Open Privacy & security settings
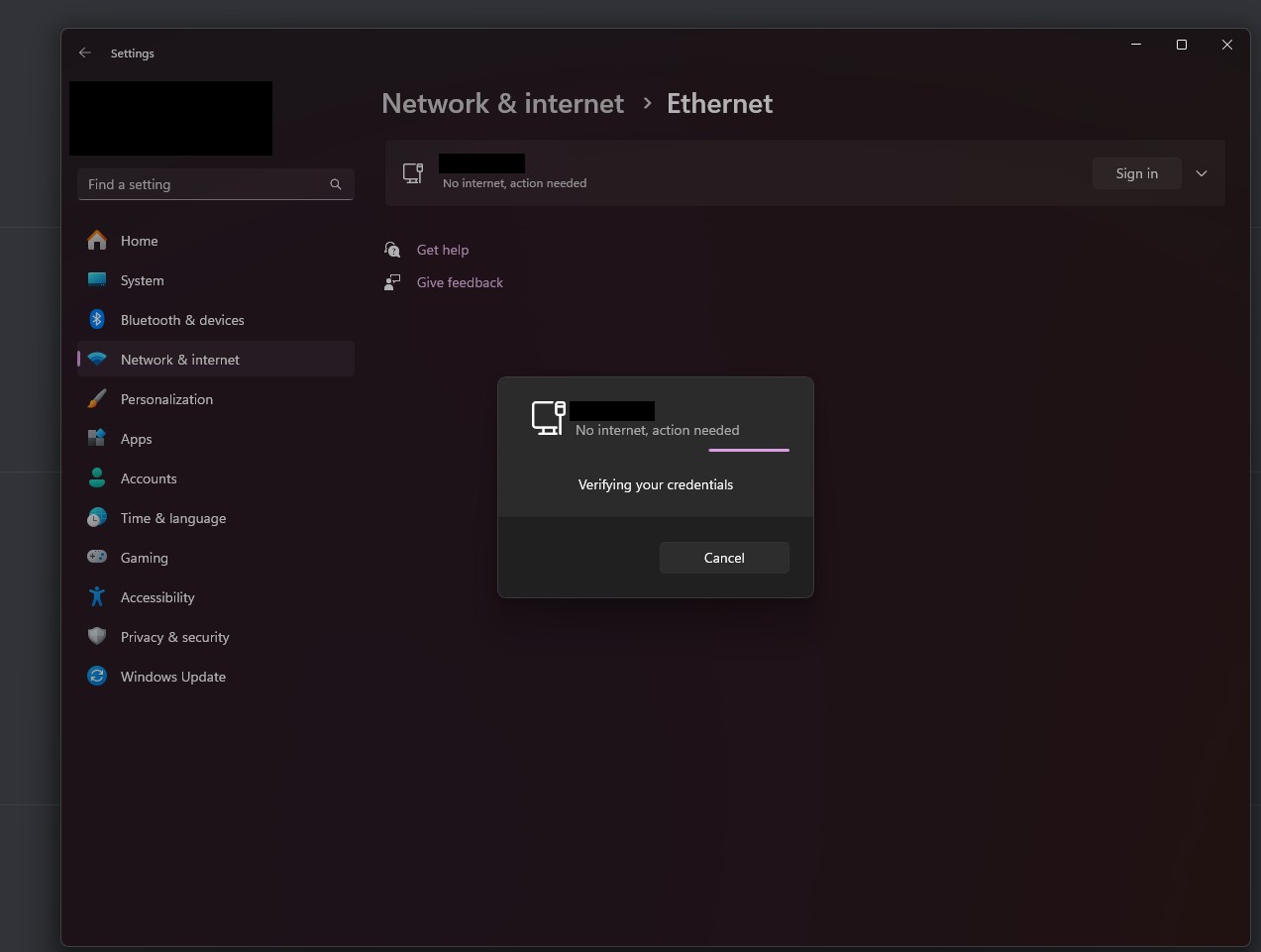 coord(175,637)
